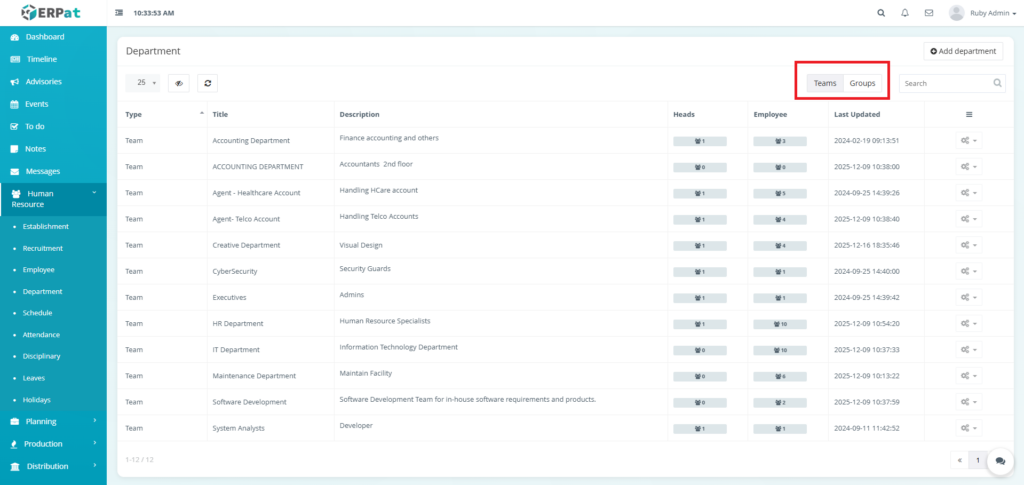Toggle column visibility with the eye icon
Screen dimensions: 1024x485
179,83
